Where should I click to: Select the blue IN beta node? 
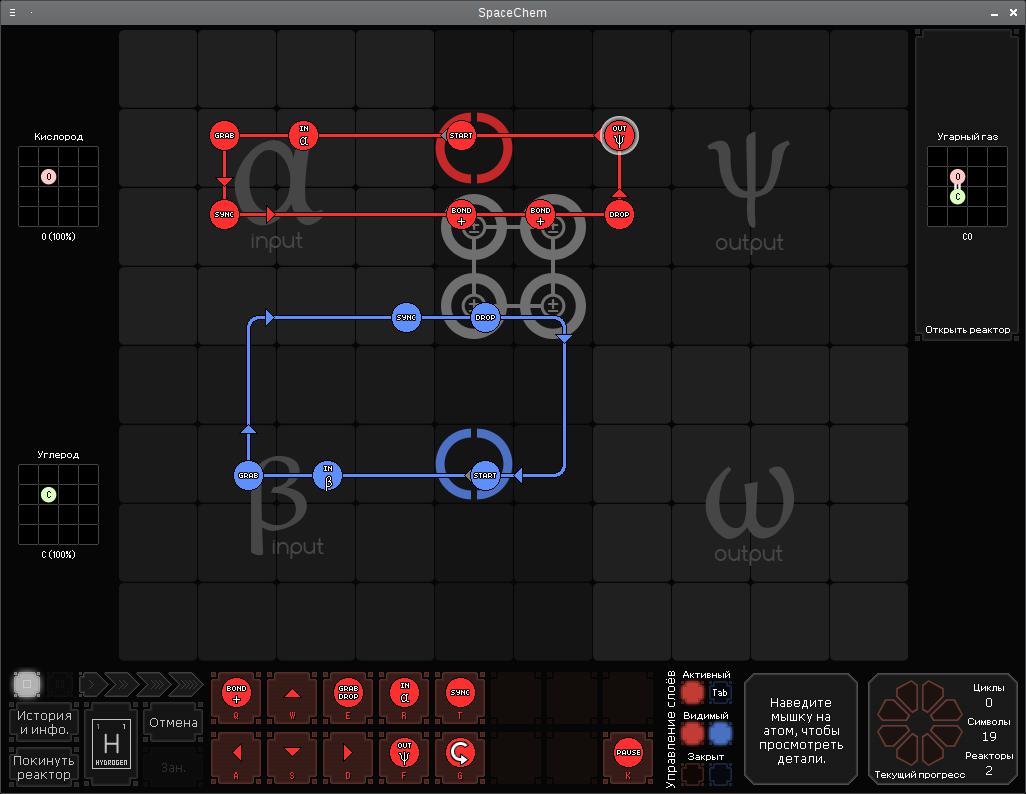click(327, 475)
